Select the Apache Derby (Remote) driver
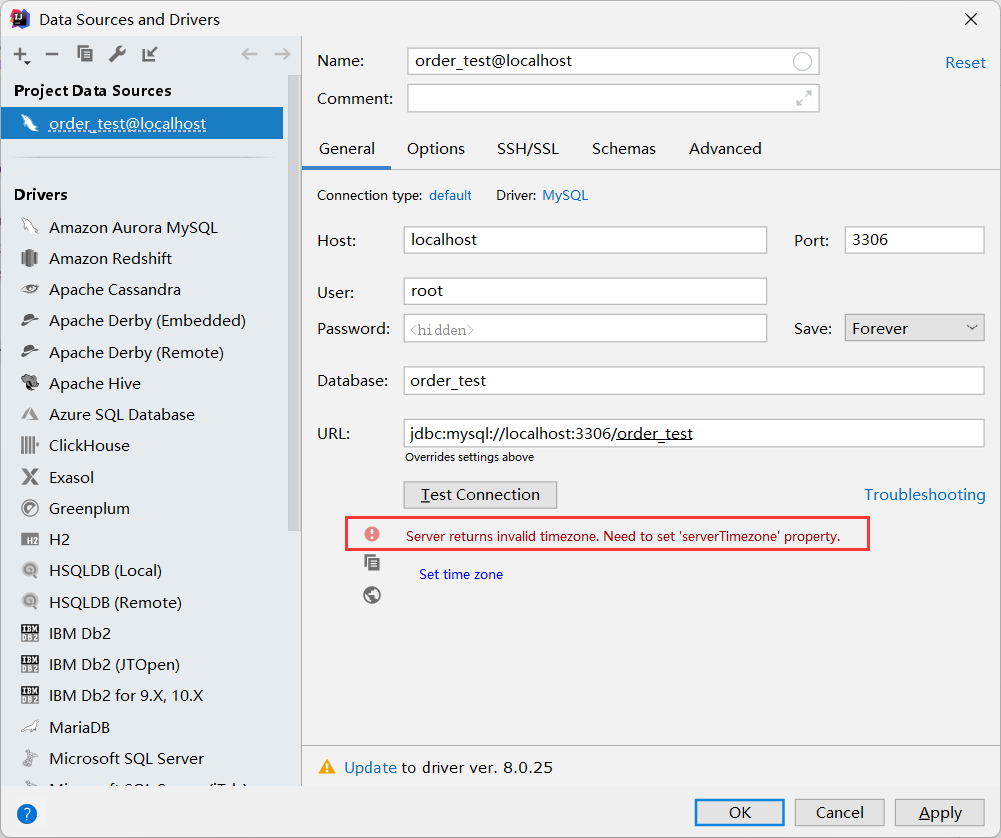The height and width of the screenshot is (838, 1001). tap(144, 352)
